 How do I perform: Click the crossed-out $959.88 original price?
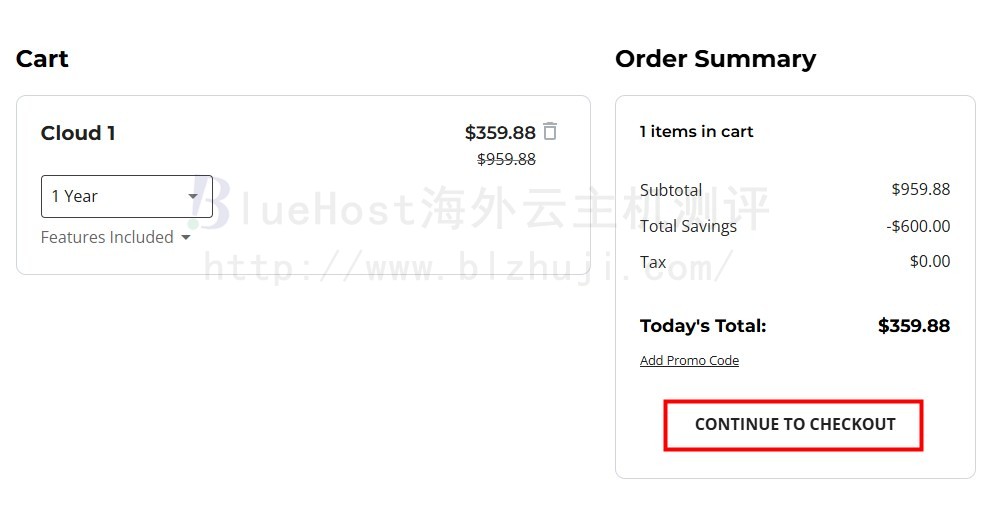507,159
